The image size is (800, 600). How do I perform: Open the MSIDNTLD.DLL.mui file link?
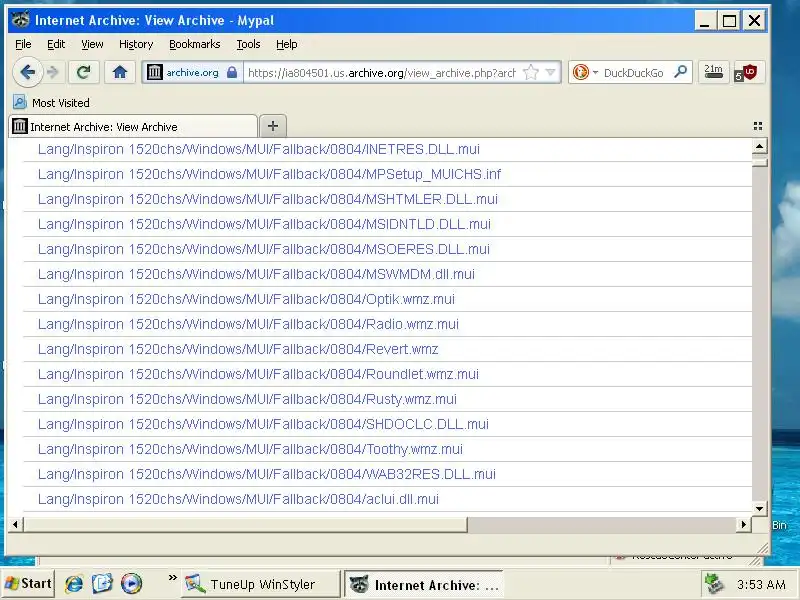[x=264, y=224]
